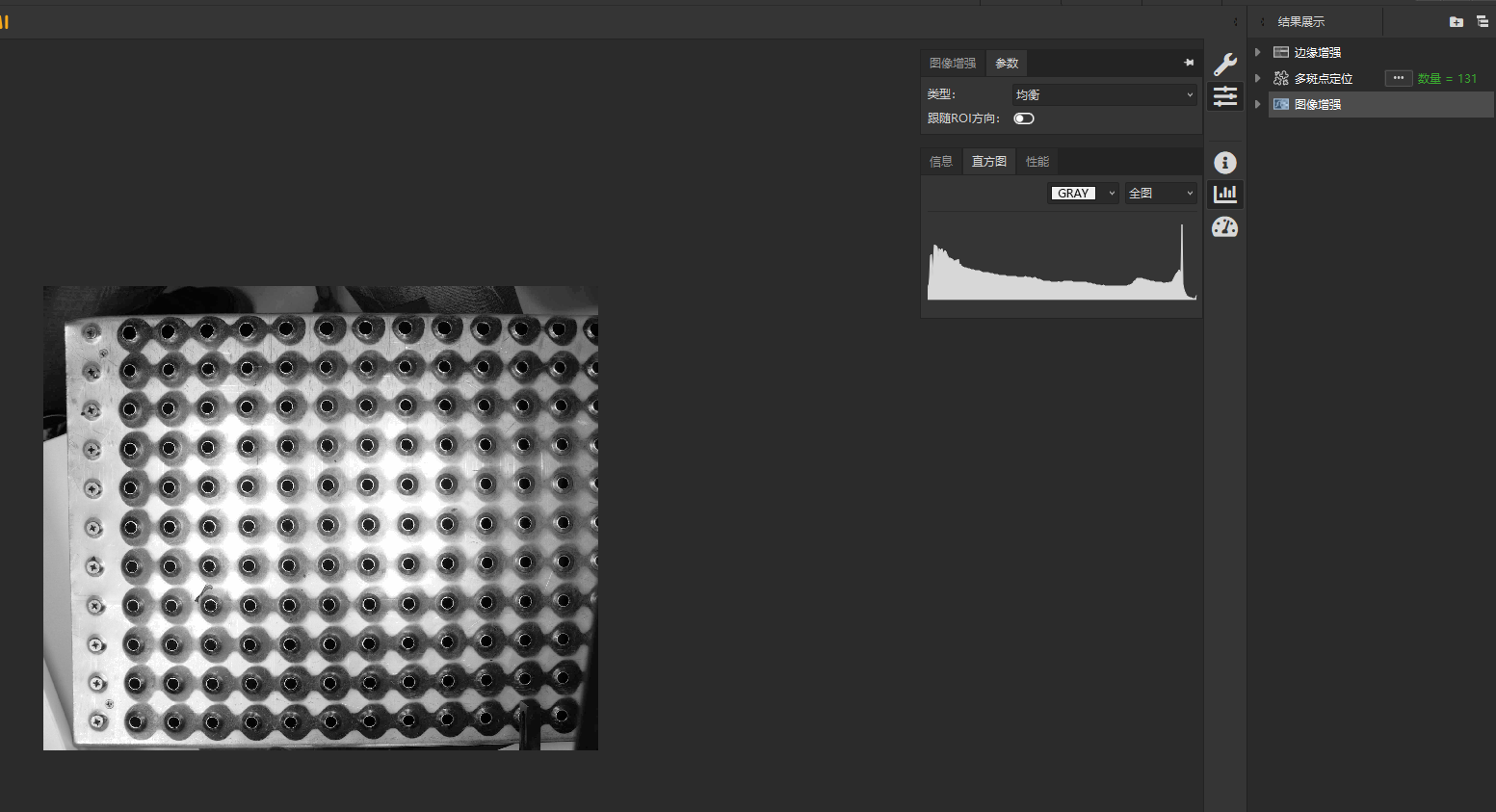Open the parameter sliders panel icon
Screen dimensions: 1496x812
coord(1224,96)
